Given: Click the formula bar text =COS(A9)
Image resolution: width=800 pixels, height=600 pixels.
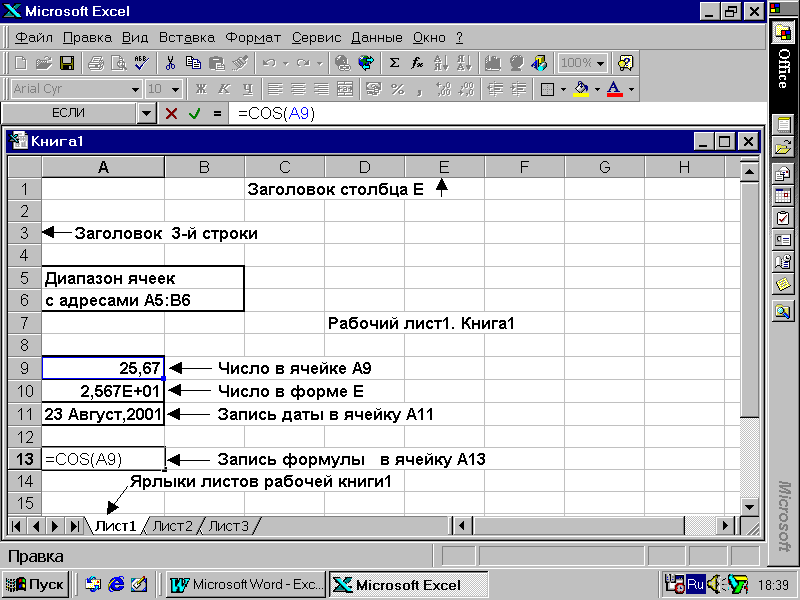Looking at the screenshot, I should [277, 113].
